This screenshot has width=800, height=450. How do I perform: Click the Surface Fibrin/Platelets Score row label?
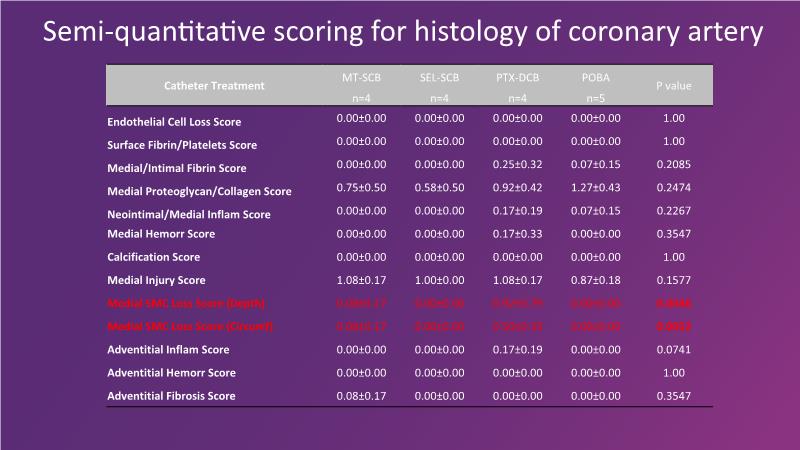(182, 145)
